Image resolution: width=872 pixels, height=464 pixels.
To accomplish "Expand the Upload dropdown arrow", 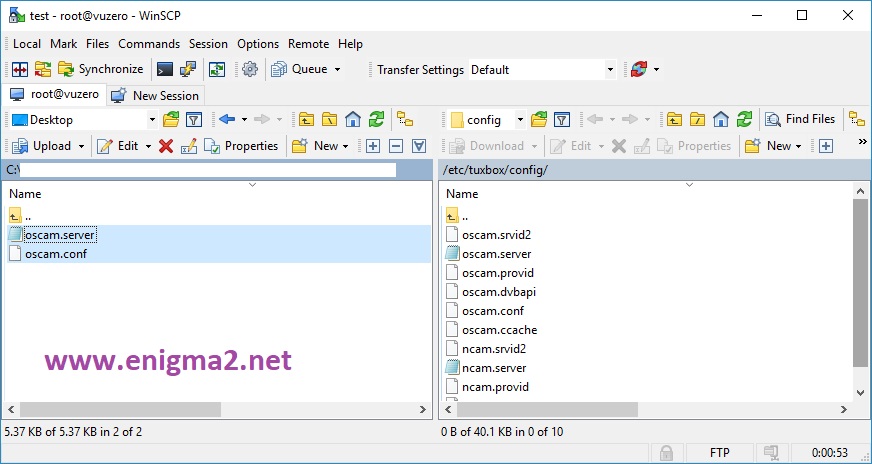I will point(81,146).
